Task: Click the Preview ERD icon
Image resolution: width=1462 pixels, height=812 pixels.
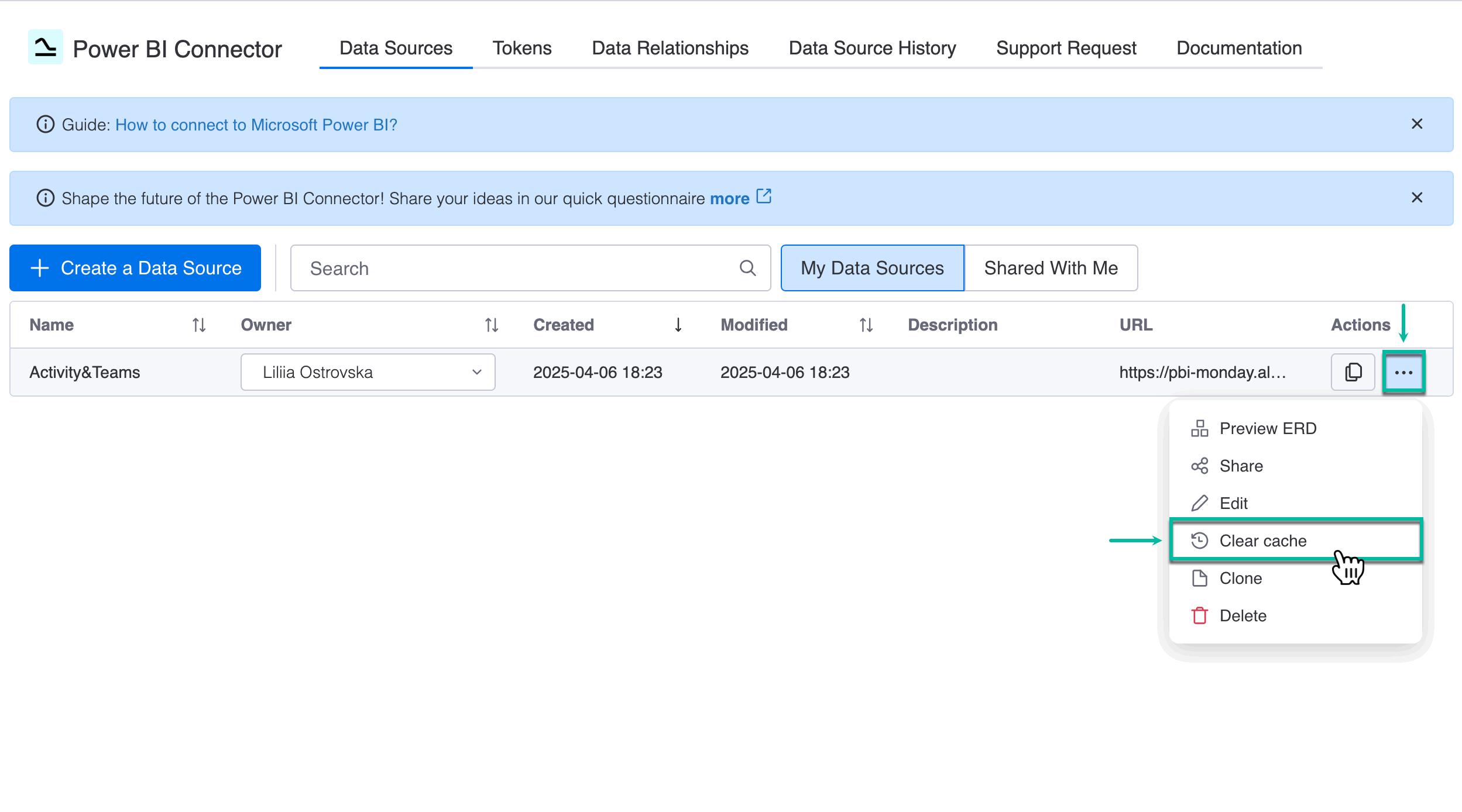Action: coord(1200,428)
